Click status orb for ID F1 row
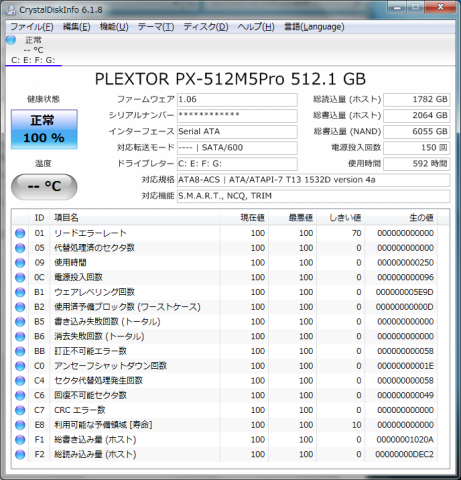Image resolution: width=461 pixels, height=480 pixels. [20, 440]
